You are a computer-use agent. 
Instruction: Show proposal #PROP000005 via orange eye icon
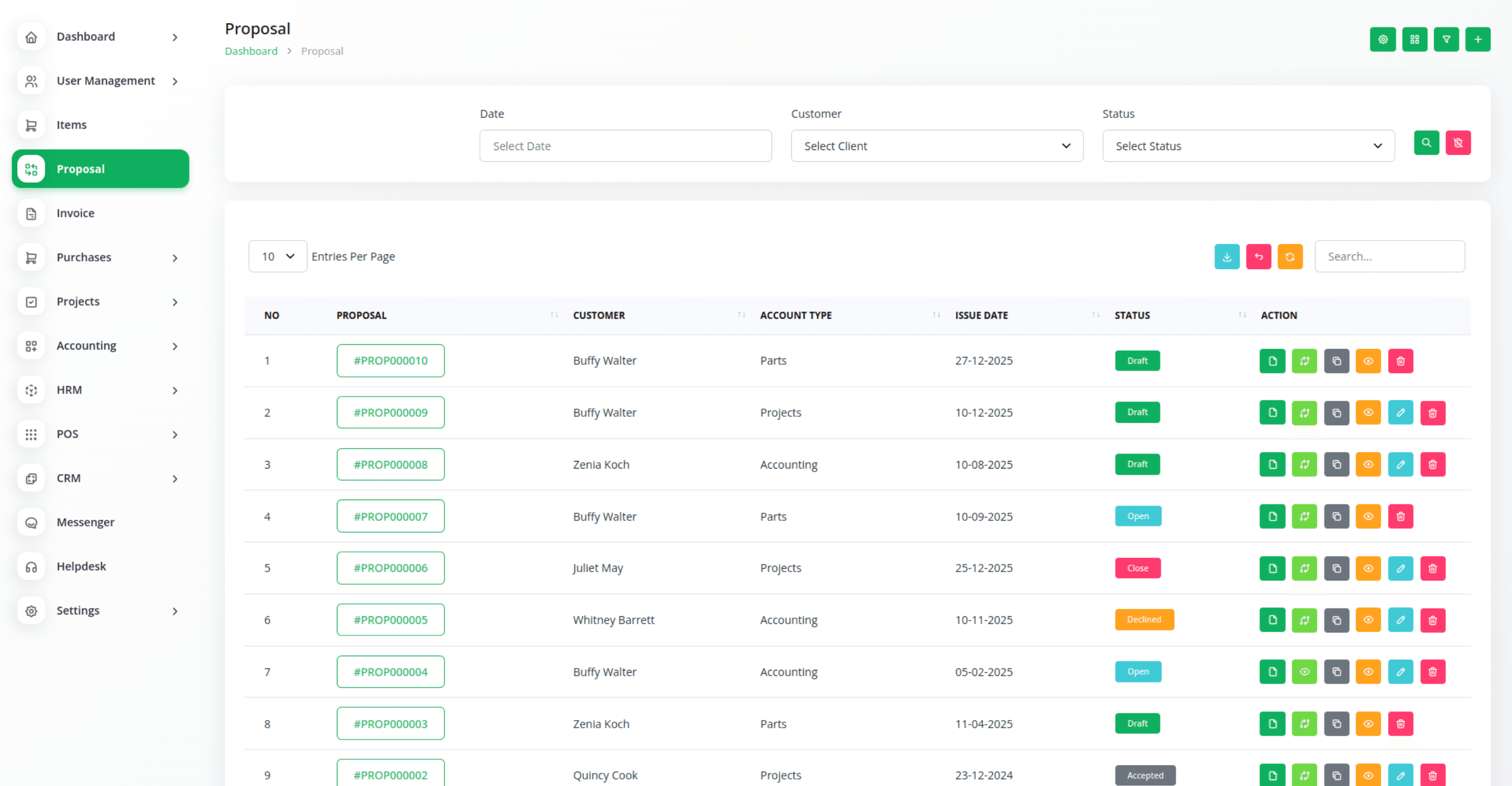[1368, 620]
